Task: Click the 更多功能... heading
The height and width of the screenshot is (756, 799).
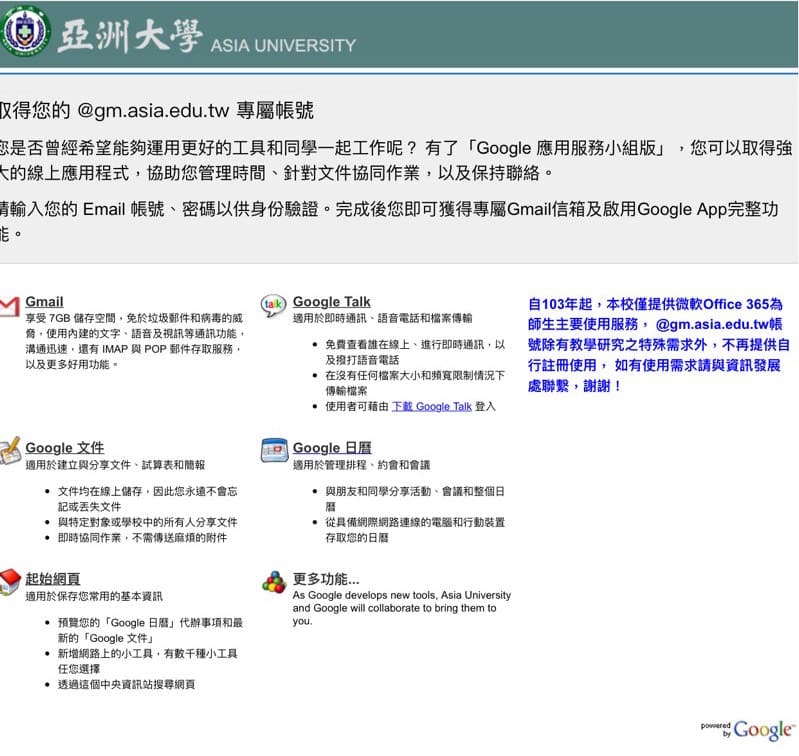Action: [326, 579]
